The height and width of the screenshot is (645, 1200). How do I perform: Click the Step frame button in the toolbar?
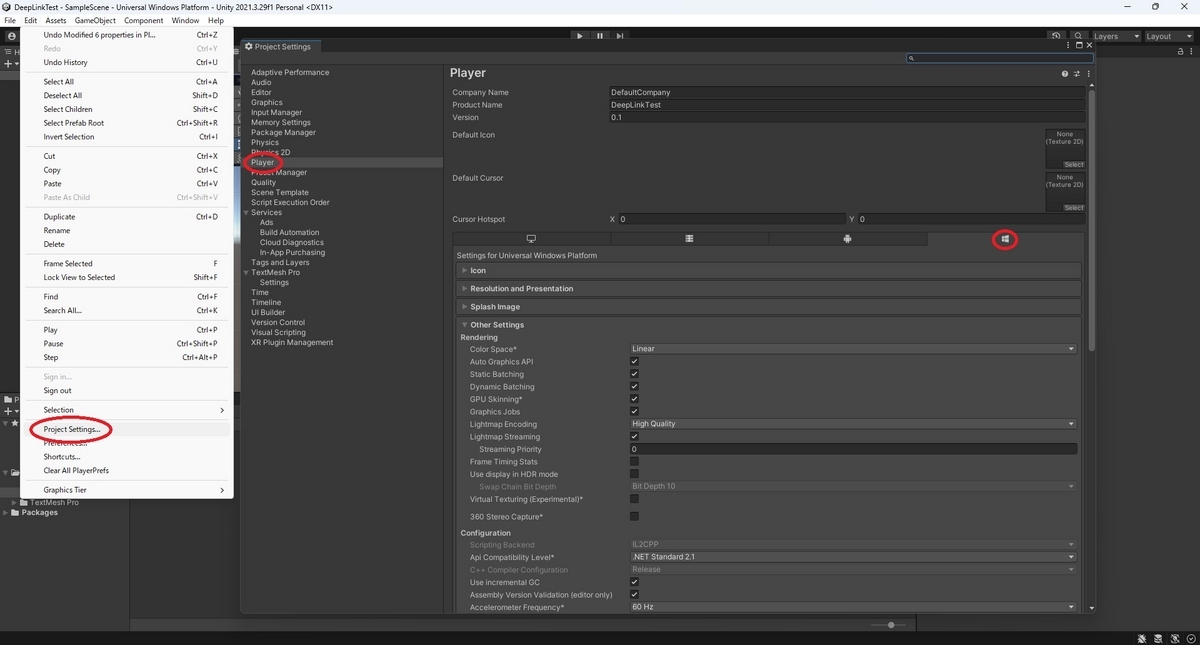tap(620, 35)
